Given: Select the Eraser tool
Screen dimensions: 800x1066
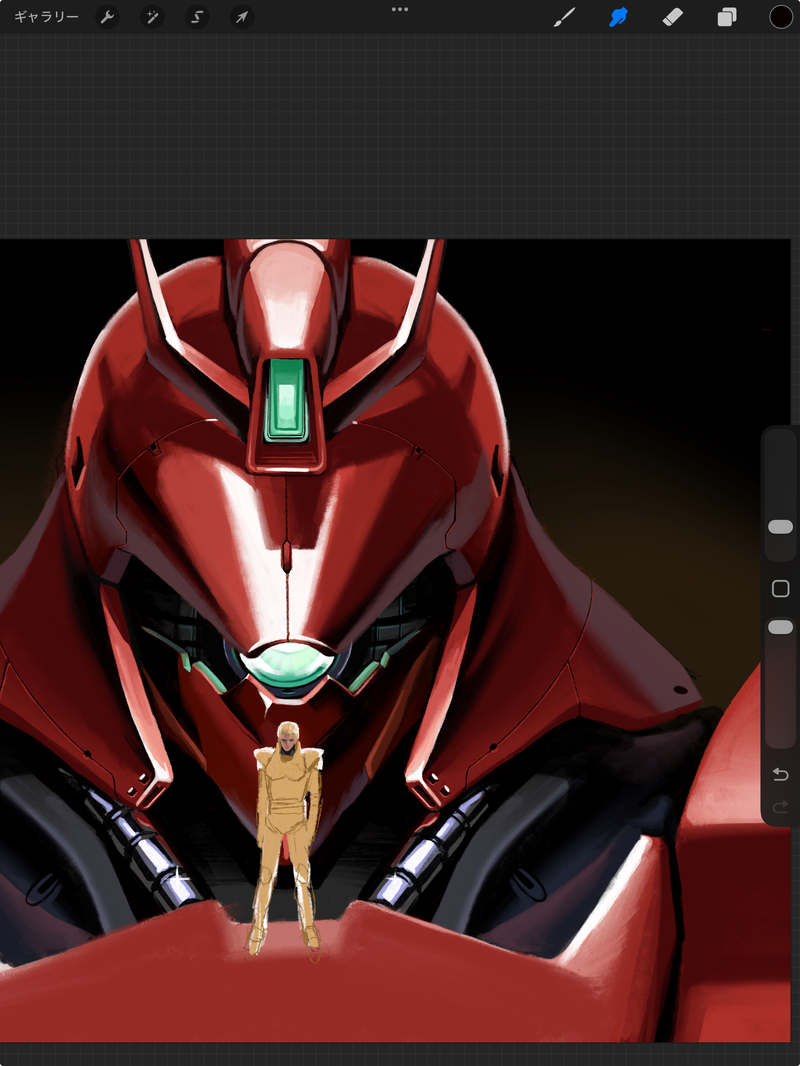Looking at the screenshot, I should point(672,17).
